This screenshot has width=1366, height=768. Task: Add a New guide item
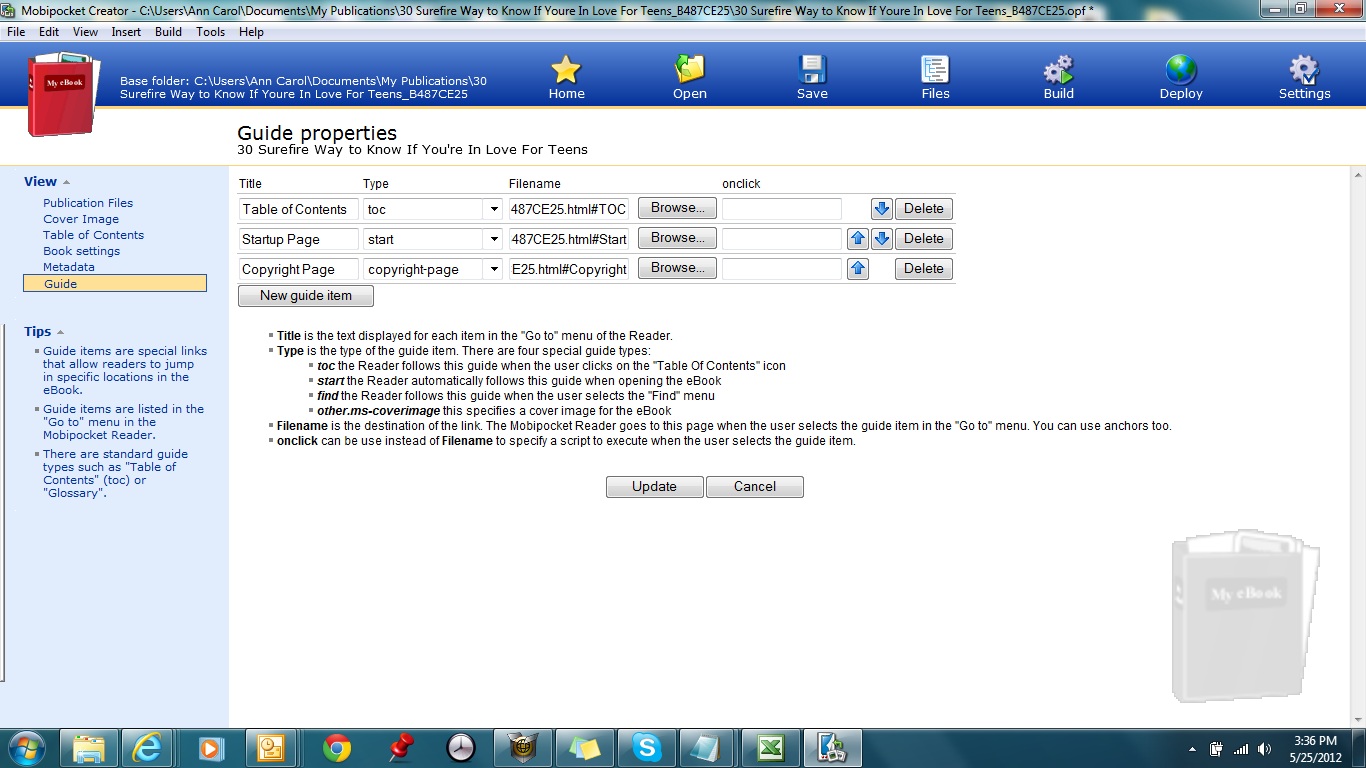tap(306, 296)
